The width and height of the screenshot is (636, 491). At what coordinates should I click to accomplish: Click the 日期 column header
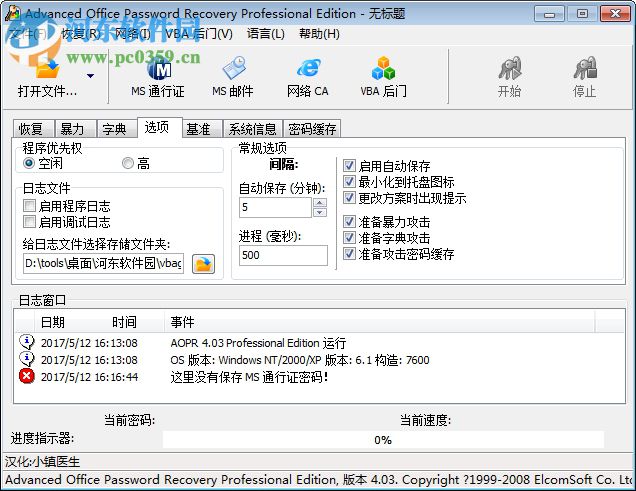pyautogui.click(x=53, y=322)
